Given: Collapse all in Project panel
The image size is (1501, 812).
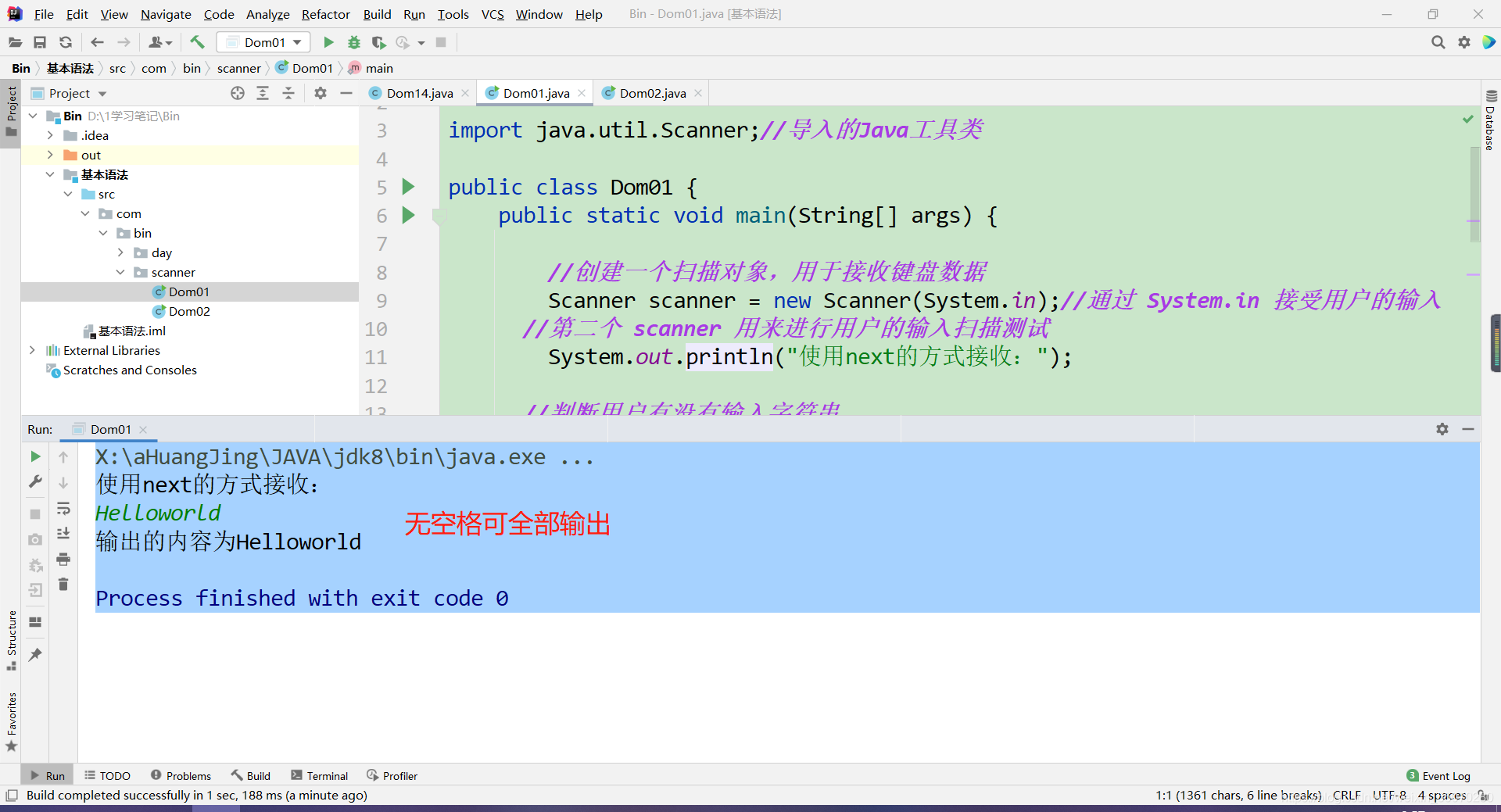Looking at the screenshot, I should point(288,93).
